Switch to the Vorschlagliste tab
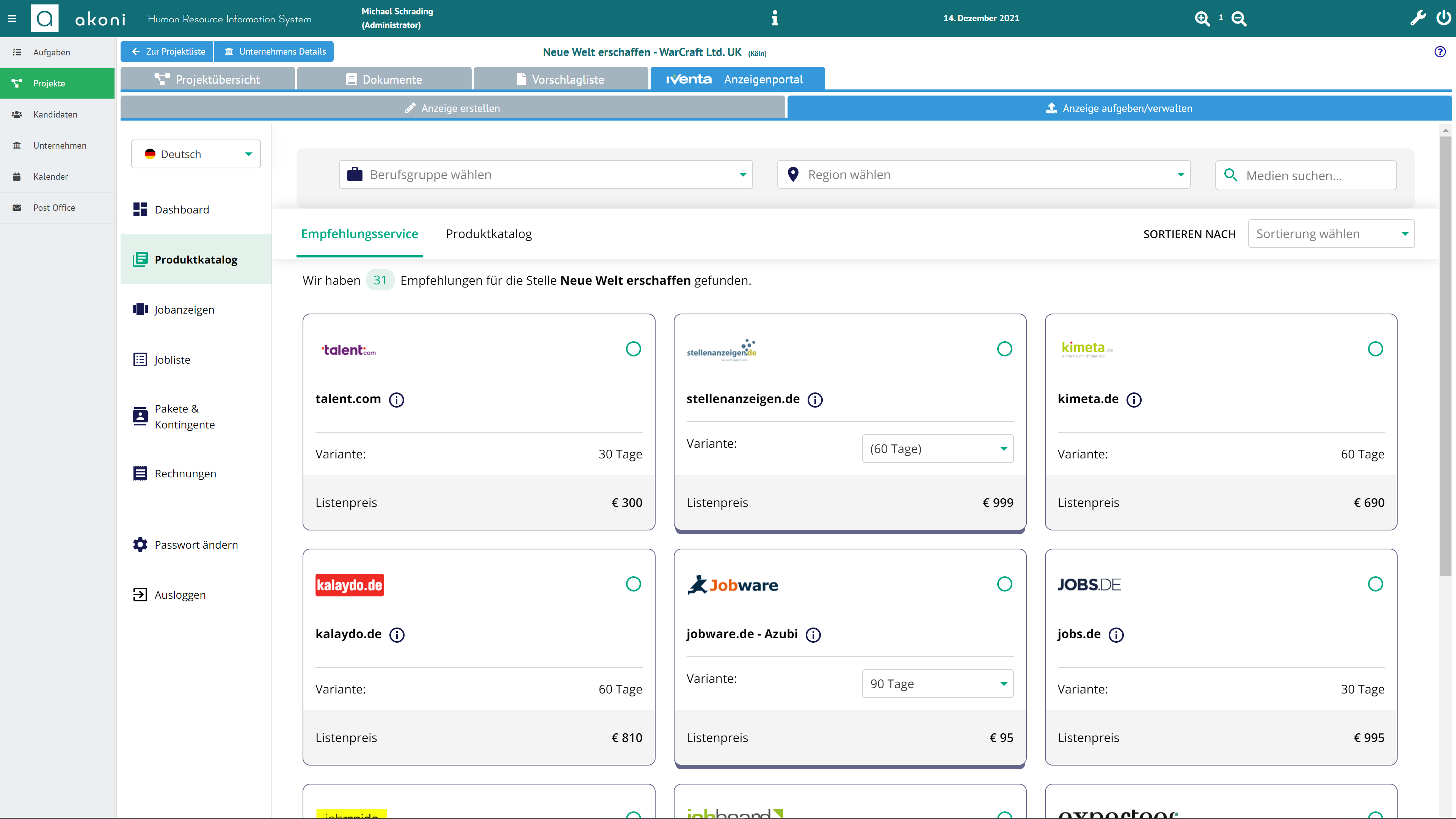 (x=561, y=79)
